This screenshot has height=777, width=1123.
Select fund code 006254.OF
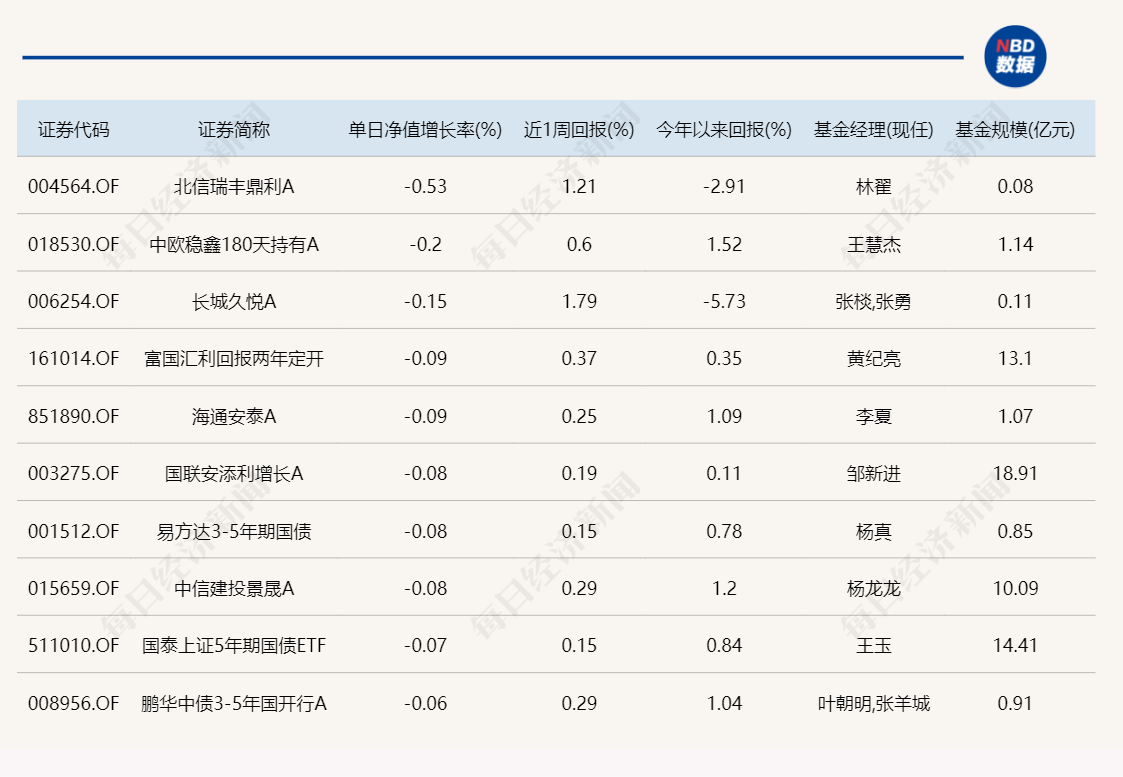74,301
